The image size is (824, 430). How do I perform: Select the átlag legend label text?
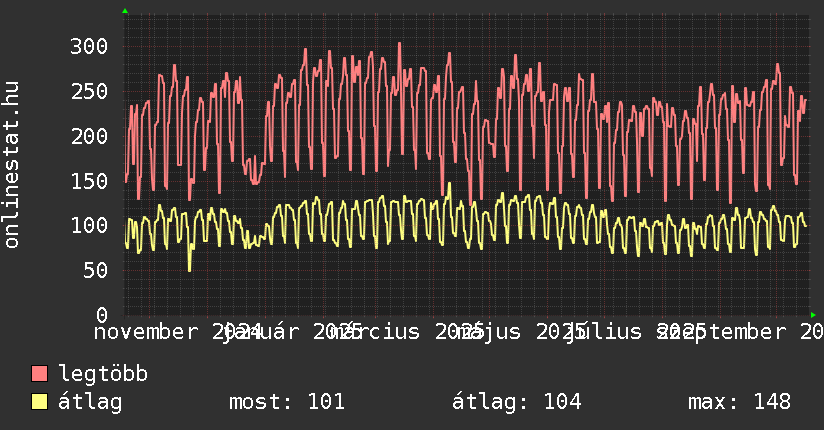(x=90, y=402)
